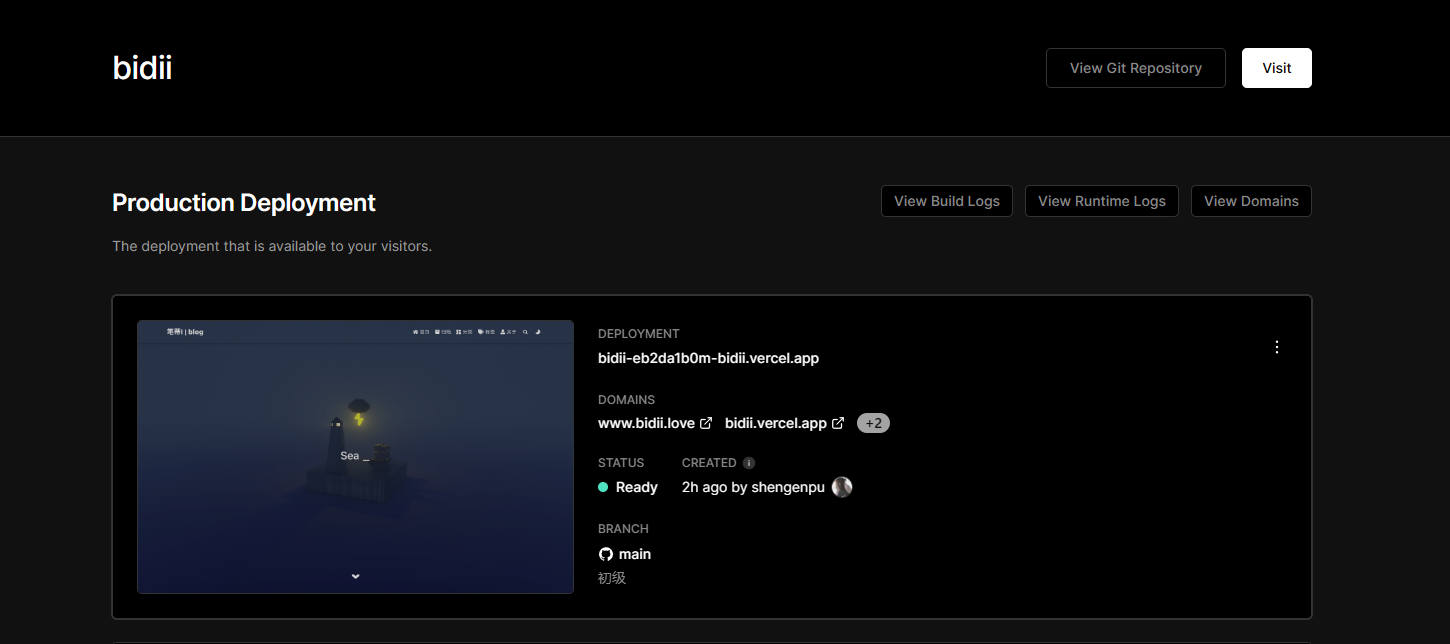Viewport: 1450px width, 644px height.
Task: Click the green Ready status dot
Action: (603, 487)
